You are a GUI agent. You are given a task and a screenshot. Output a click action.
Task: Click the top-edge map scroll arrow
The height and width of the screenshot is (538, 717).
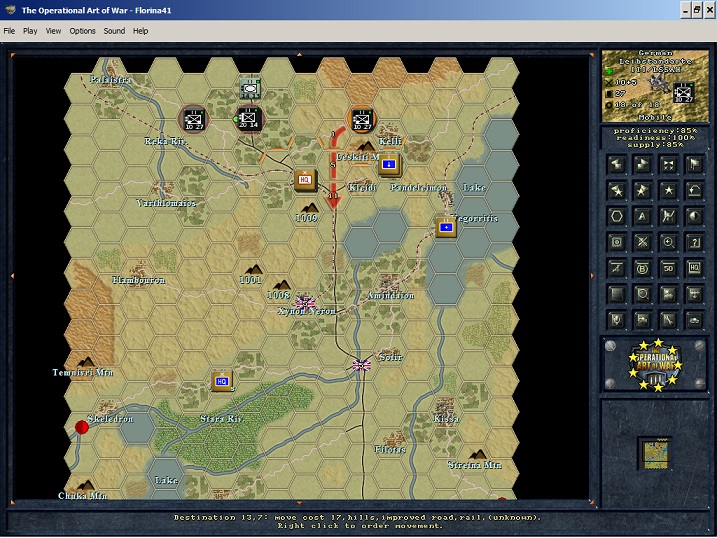[x=300, y=54]
